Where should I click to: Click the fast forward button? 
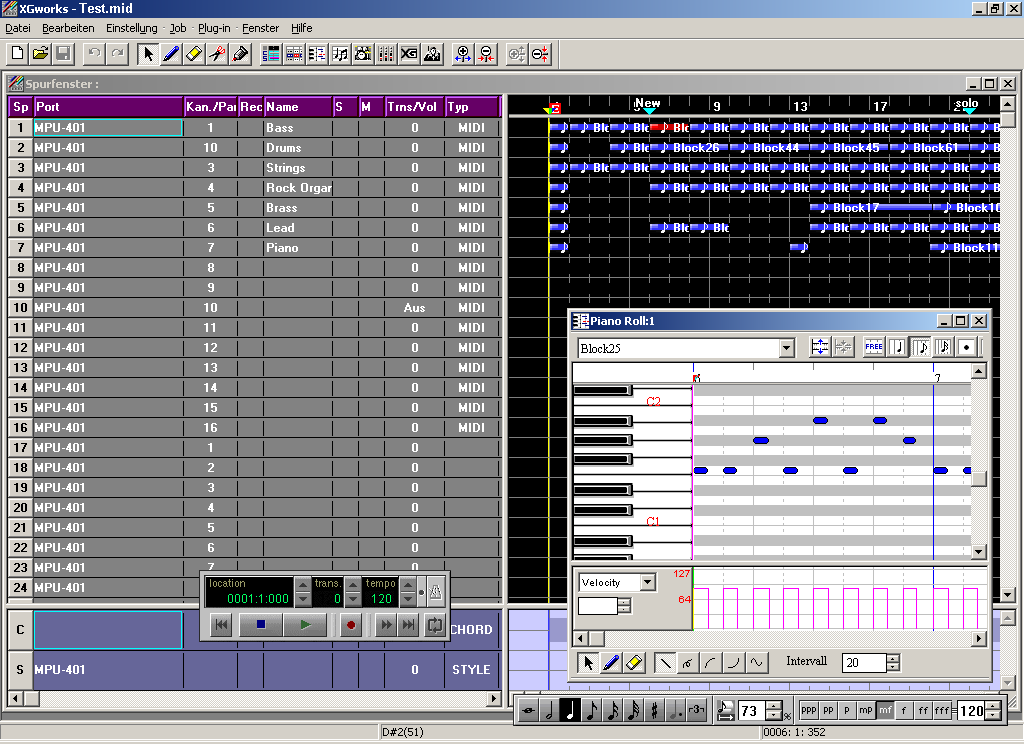(387, 625)
